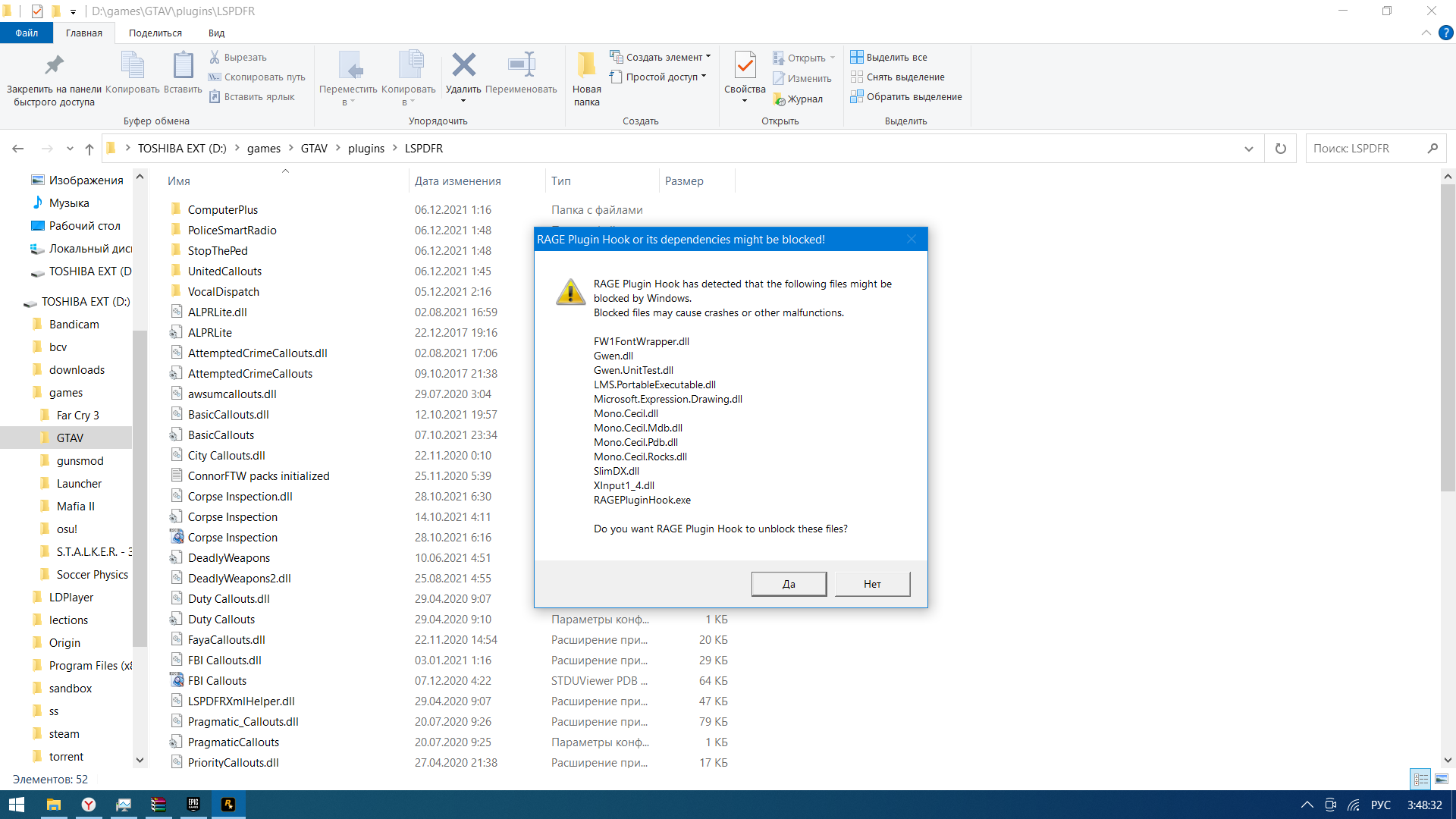Click Да to unblock the files
This screenshot has height=819, width=1456.
789,584
